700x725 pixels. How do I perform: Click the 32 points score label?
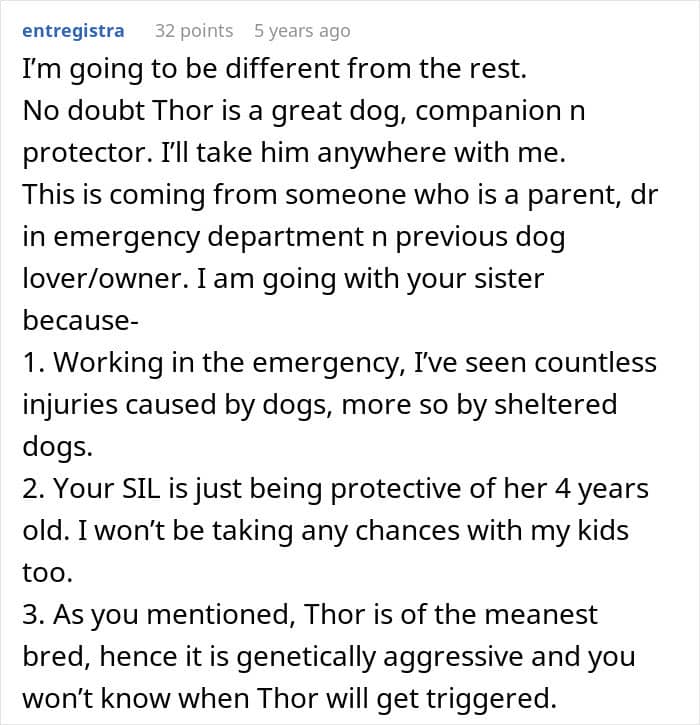[x=194, y=31]
